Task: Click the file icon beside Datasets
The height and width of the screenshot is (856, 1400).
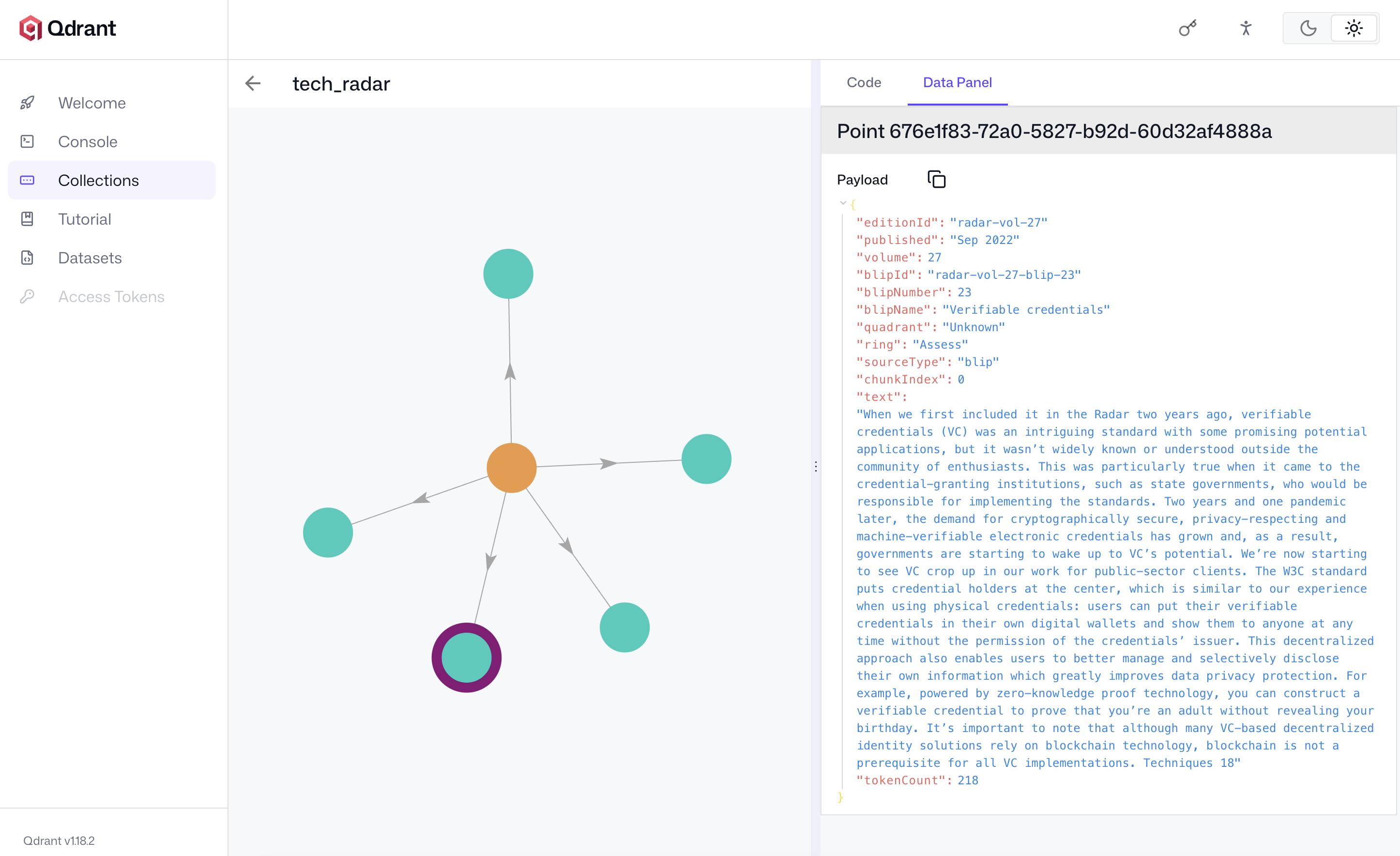Action: [x=27, y=258]
